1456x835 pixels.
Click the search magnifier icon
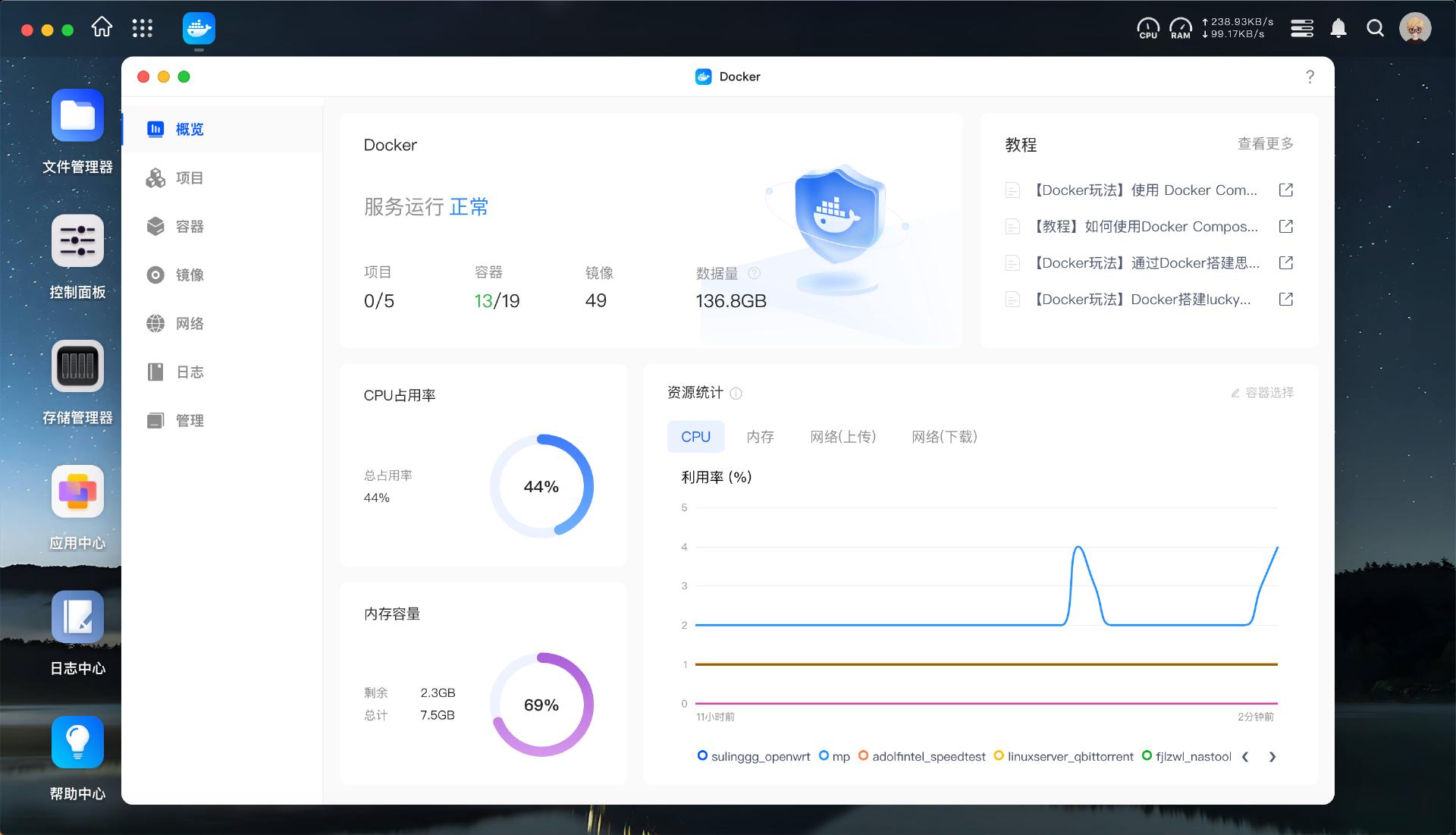coord(1375,29)
